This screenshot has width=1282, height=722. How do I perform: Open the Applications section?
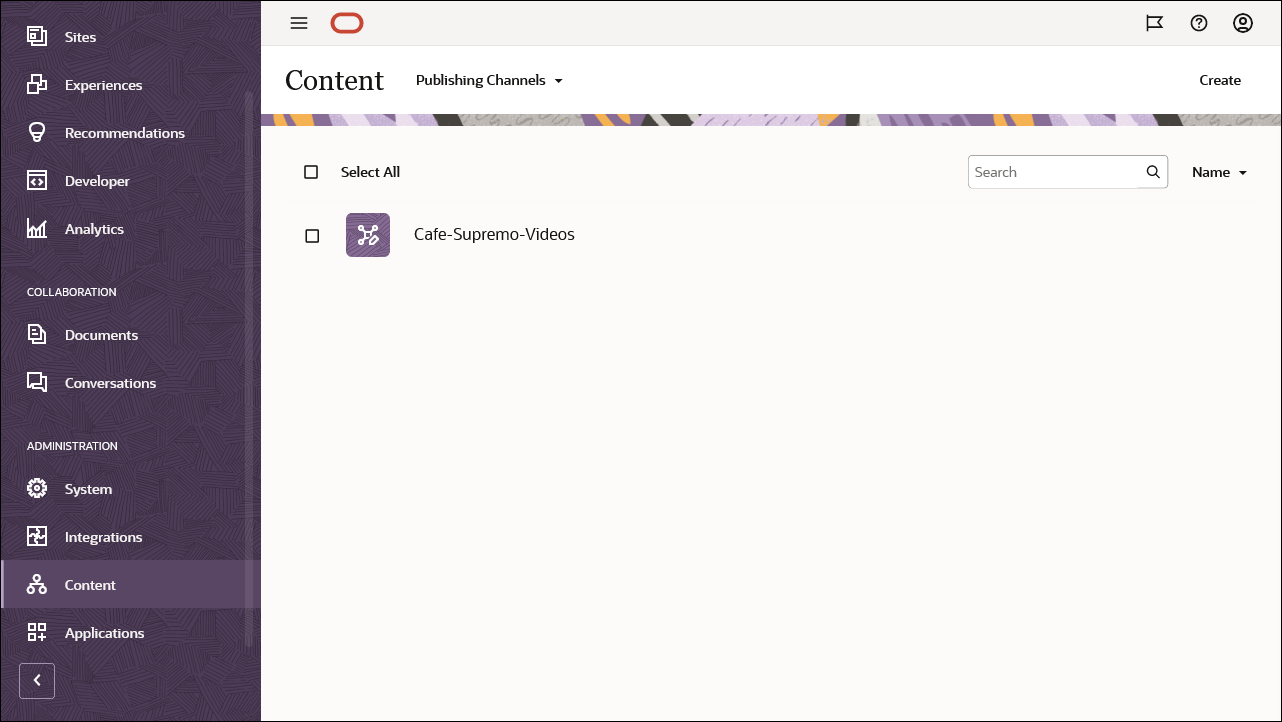click(104, 632)
